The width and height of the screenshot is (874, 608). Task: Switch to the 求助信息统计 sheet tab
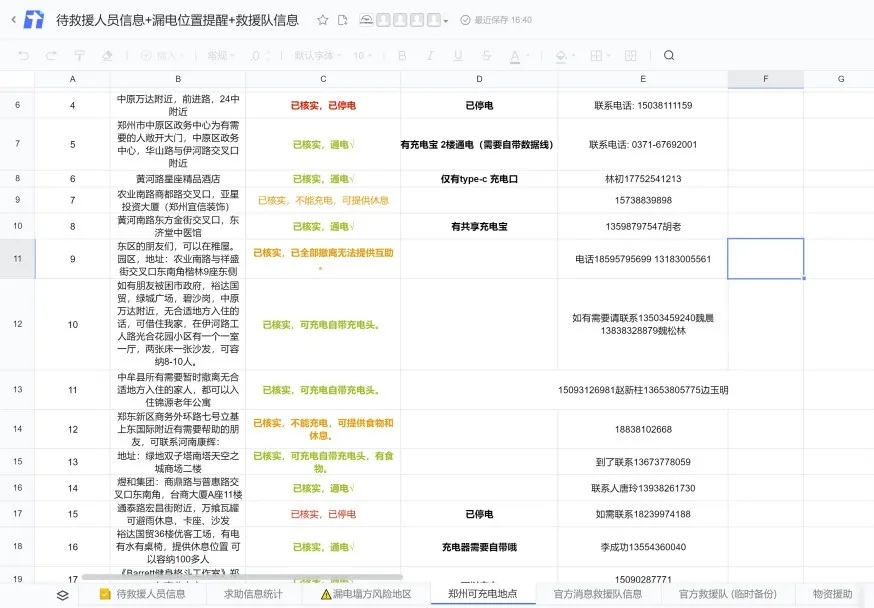(254, 594)
